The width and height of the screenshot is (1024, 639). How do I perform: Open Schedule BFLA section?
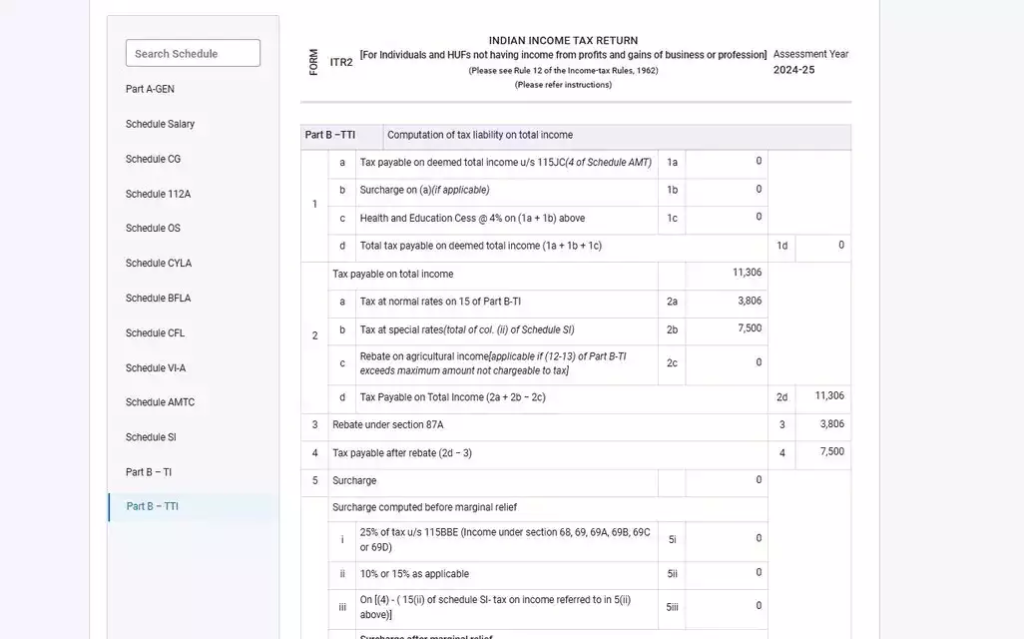[158, 298]
